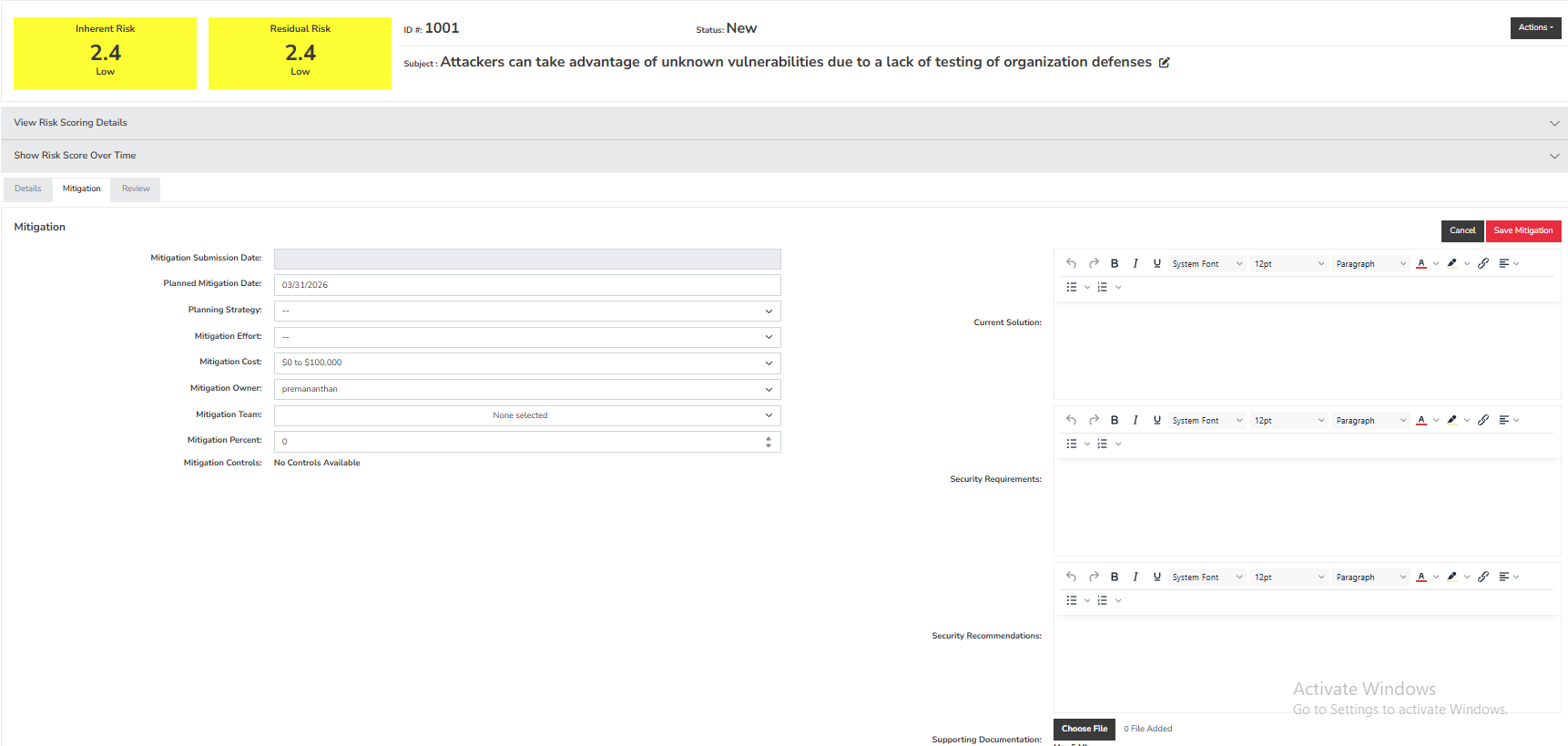1568x746 pixels.
Task: Open the Mitigation Cost dropdown
Action: tap(527, 363)
